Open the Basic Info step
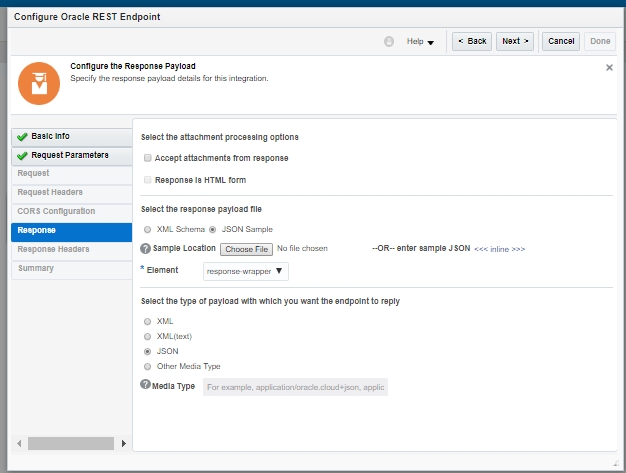Viewport: 626px width, 473px height. [x=71, y=137]
